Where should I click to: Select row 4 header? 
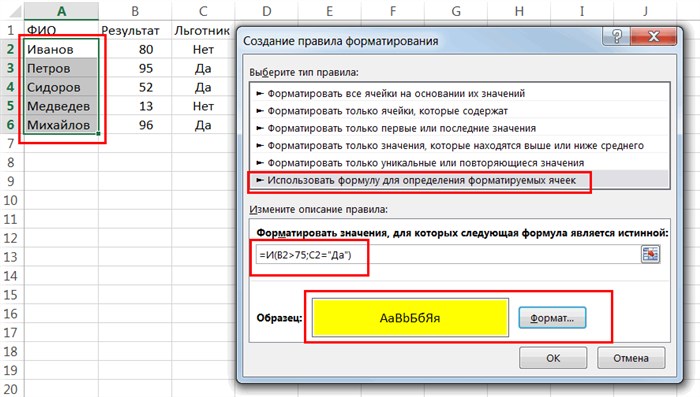(11, 87)
